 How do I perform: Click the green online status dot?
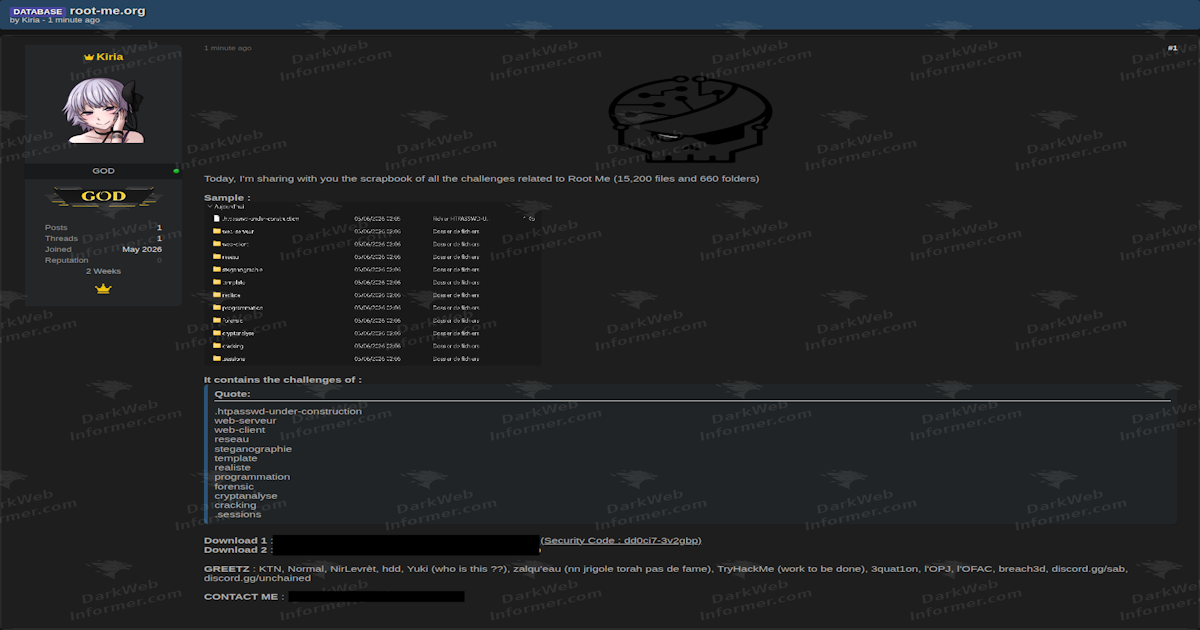[x=176, y=171]
